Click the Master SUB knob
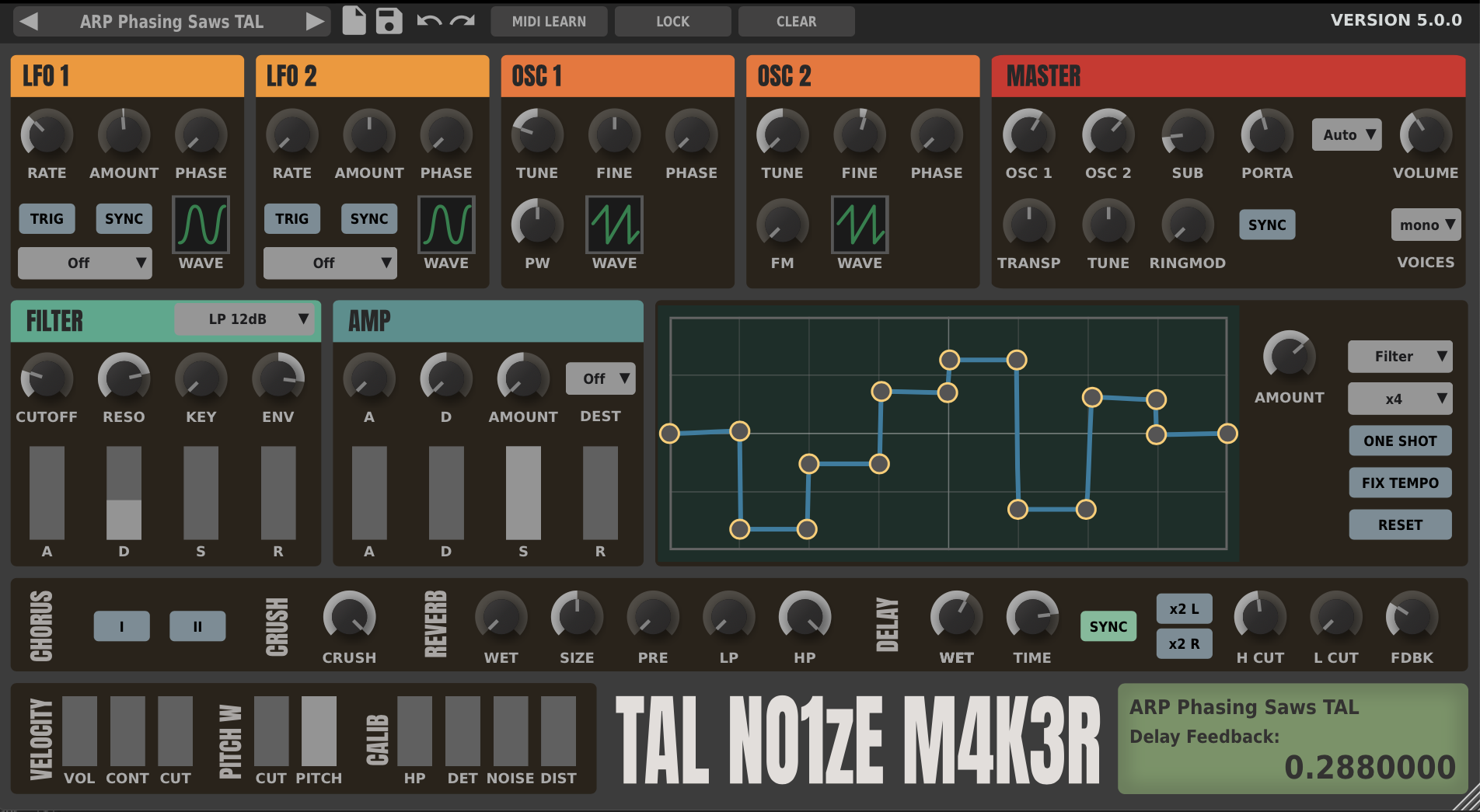 [1188, 134]
